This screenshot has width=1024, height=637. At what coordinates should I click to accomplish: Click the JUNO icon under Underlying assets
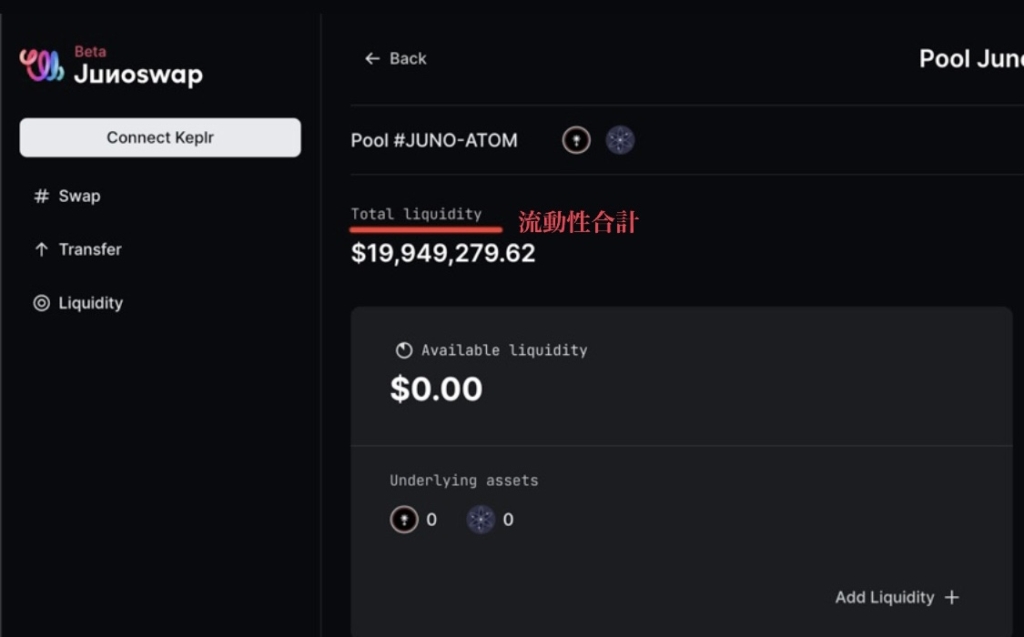(x=404, y=519)
